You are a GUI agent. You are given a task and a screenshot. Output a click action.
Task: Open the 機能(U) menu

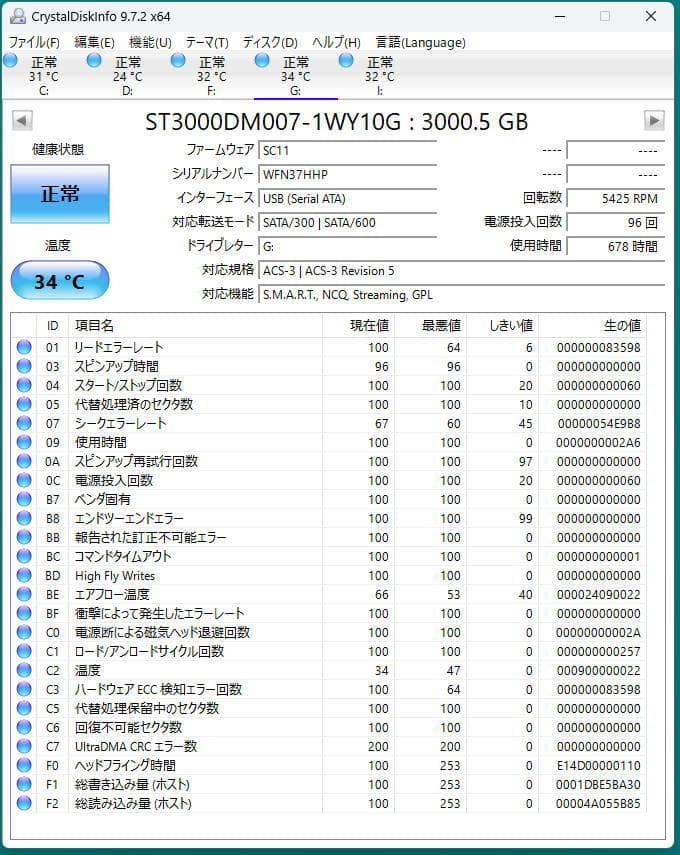click(x=150, y=42)
